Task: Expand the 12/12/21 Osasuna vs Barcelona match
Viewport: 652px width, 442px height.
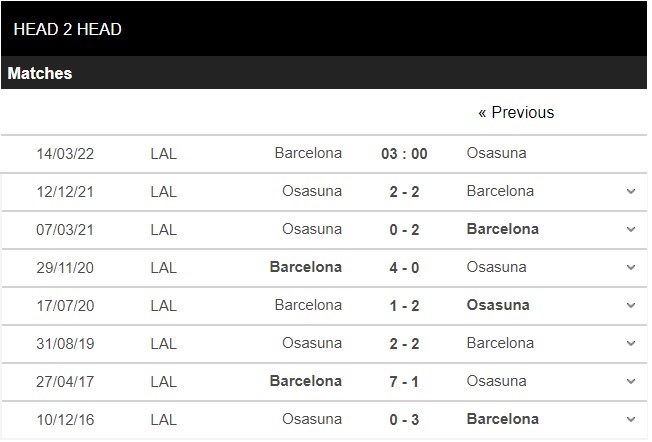Action: [x=630, y=192]
